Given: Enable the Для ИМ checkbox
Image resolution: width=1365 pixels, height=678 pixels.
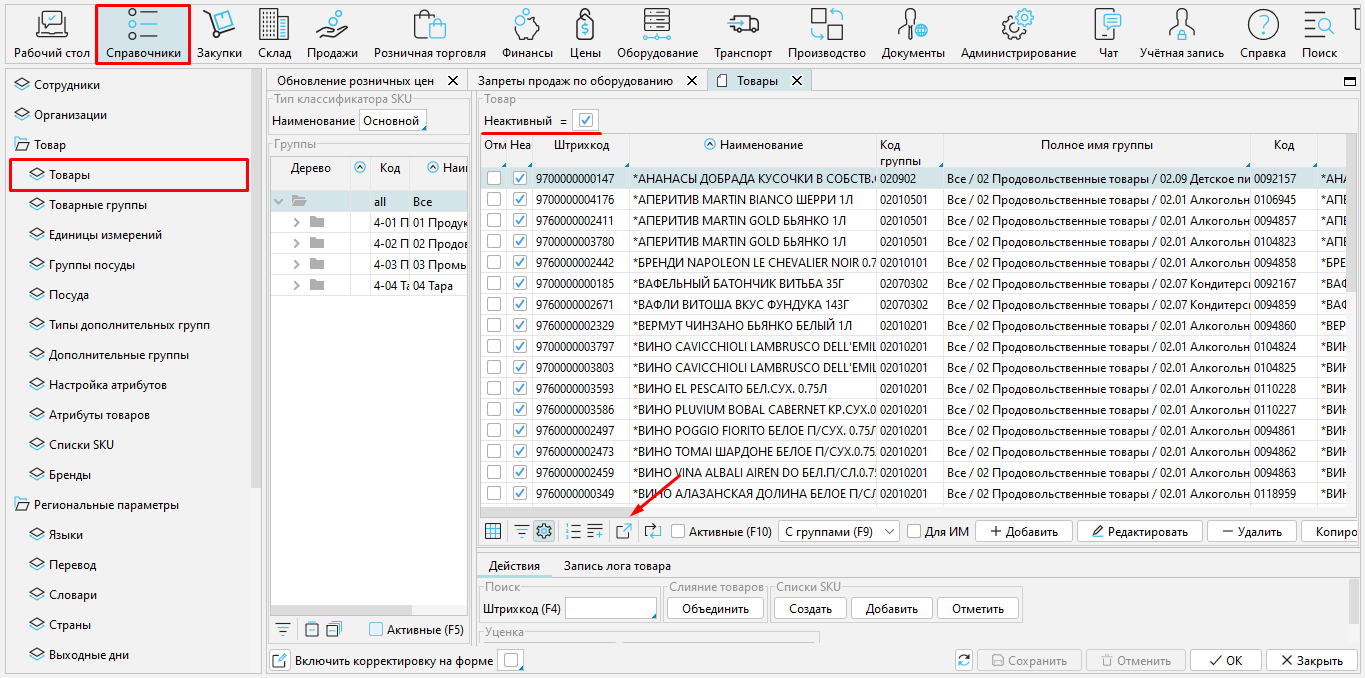Looking at the screenshot, I should click(x=914, y=532).
